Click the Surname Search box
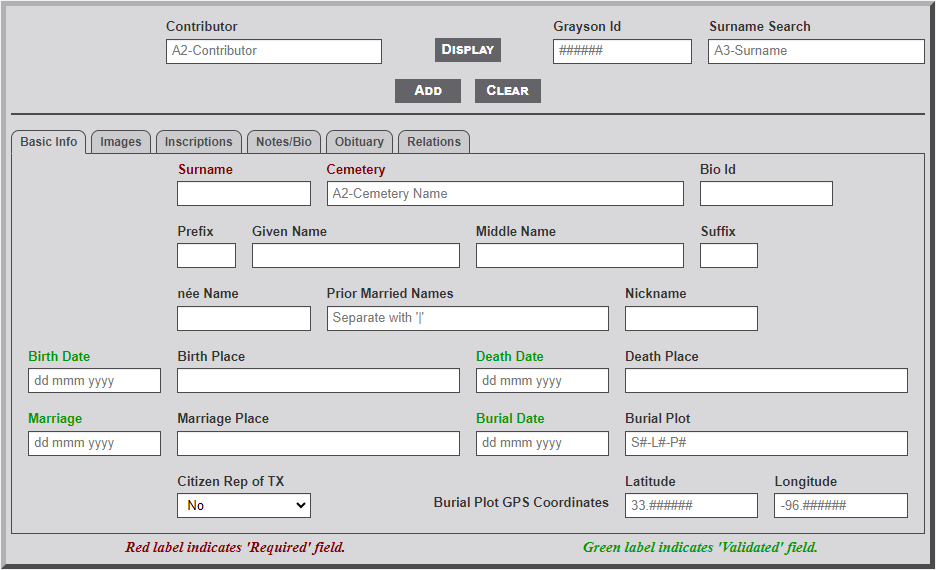Screen dimensions: 936x570 click(816, 52)
